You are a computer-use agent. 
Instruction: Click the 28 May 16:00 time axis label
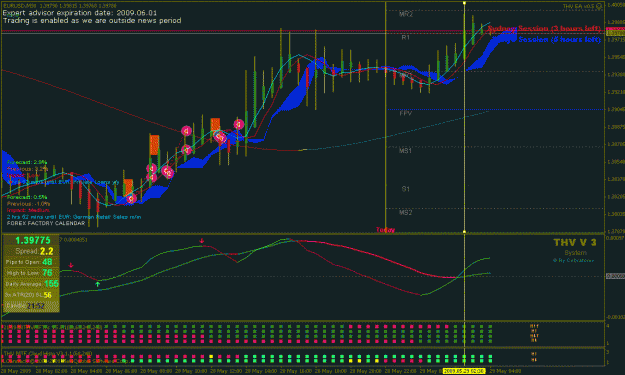(x=295, y=371)
